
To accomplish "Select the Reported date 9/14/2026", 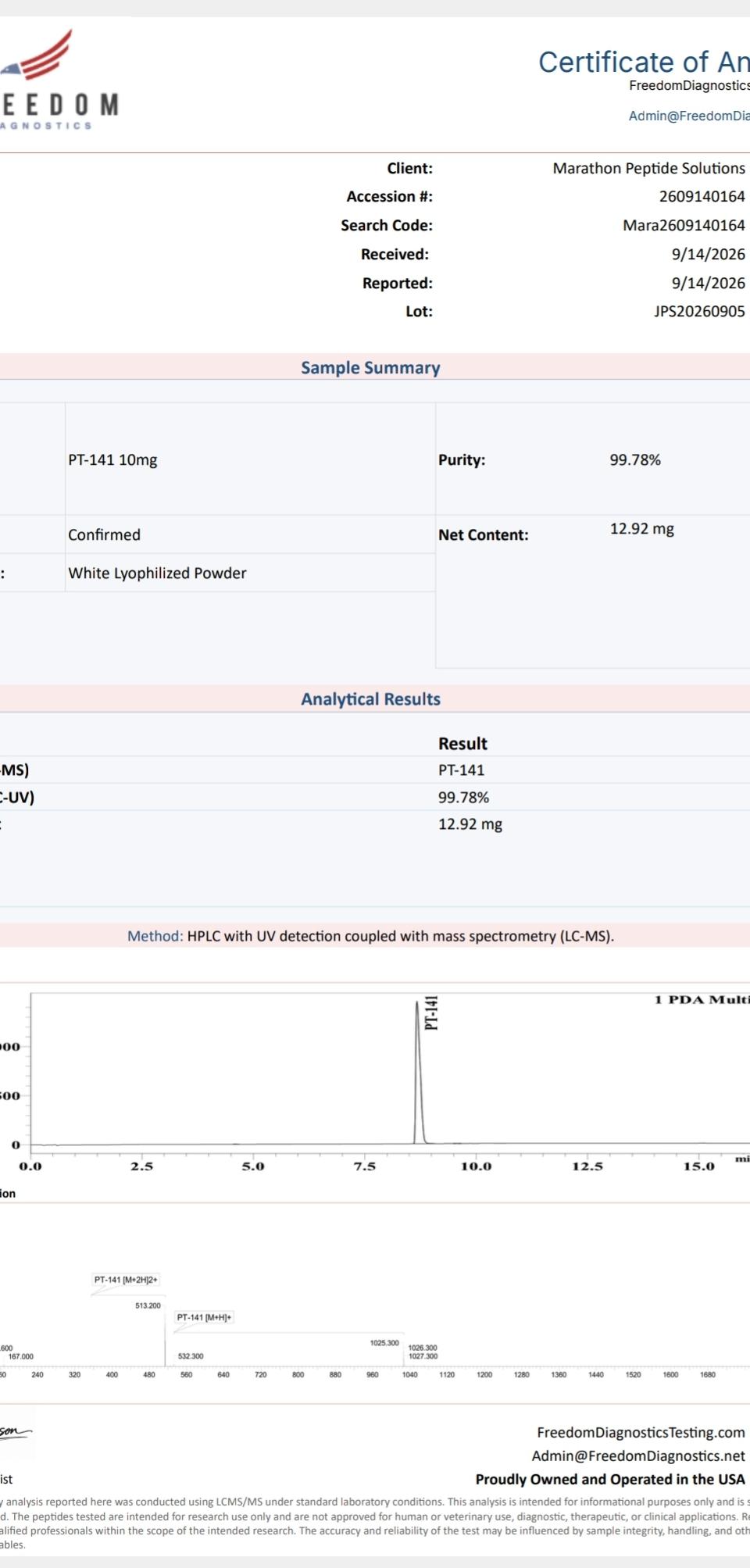I will click(x=708, y=283).
